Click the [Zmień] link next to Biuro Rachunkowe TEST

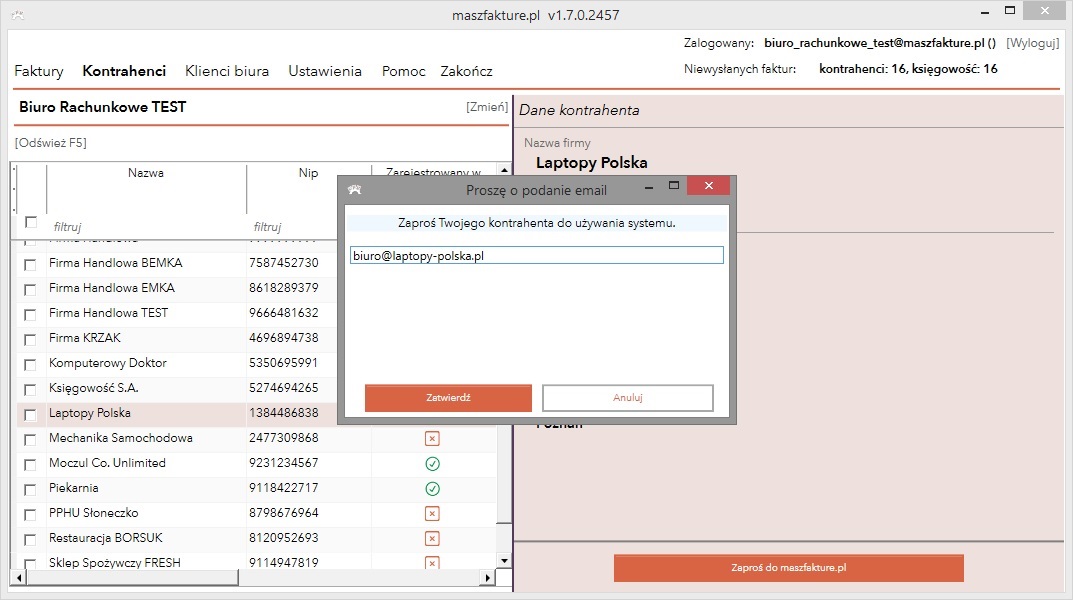click(x=487, y=107)
